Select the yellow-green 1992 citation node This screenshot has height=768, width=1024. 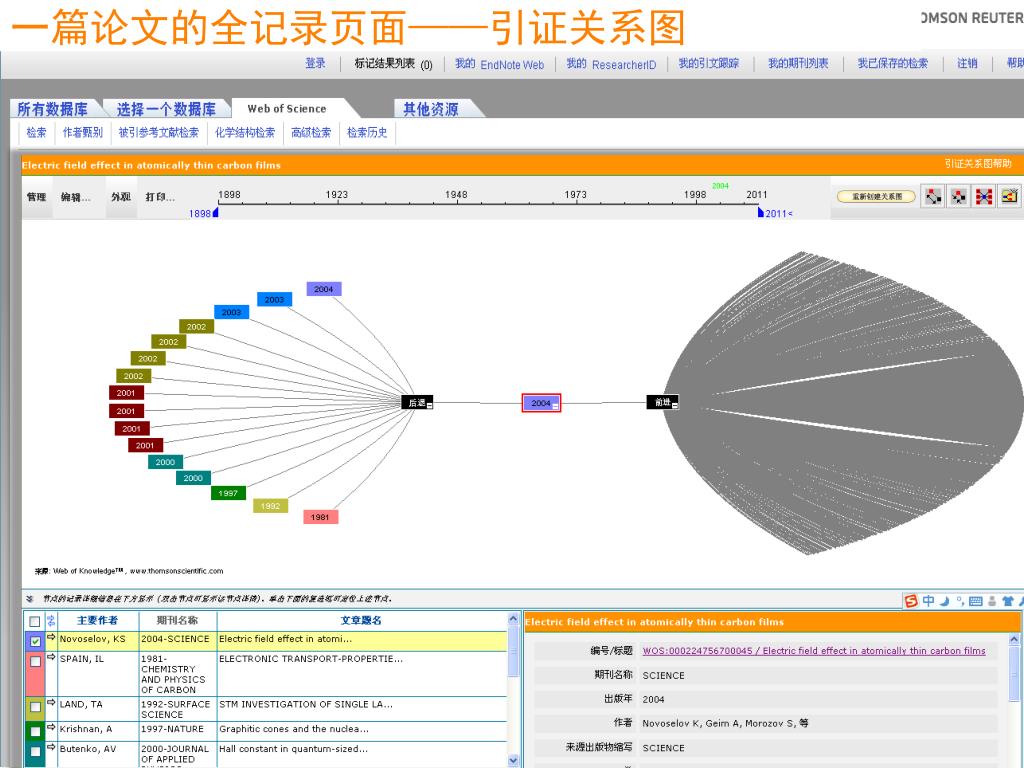270,505
